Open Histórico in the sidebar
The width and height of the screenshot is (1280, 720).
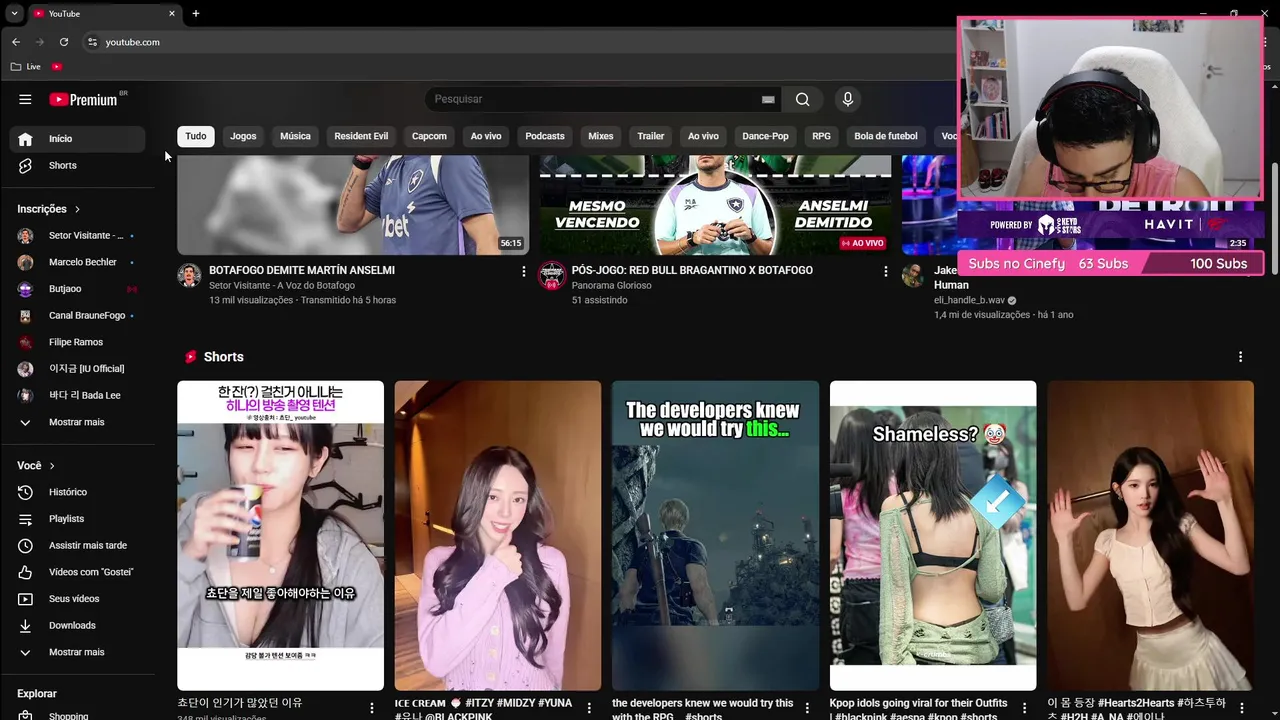click(77, 492)
